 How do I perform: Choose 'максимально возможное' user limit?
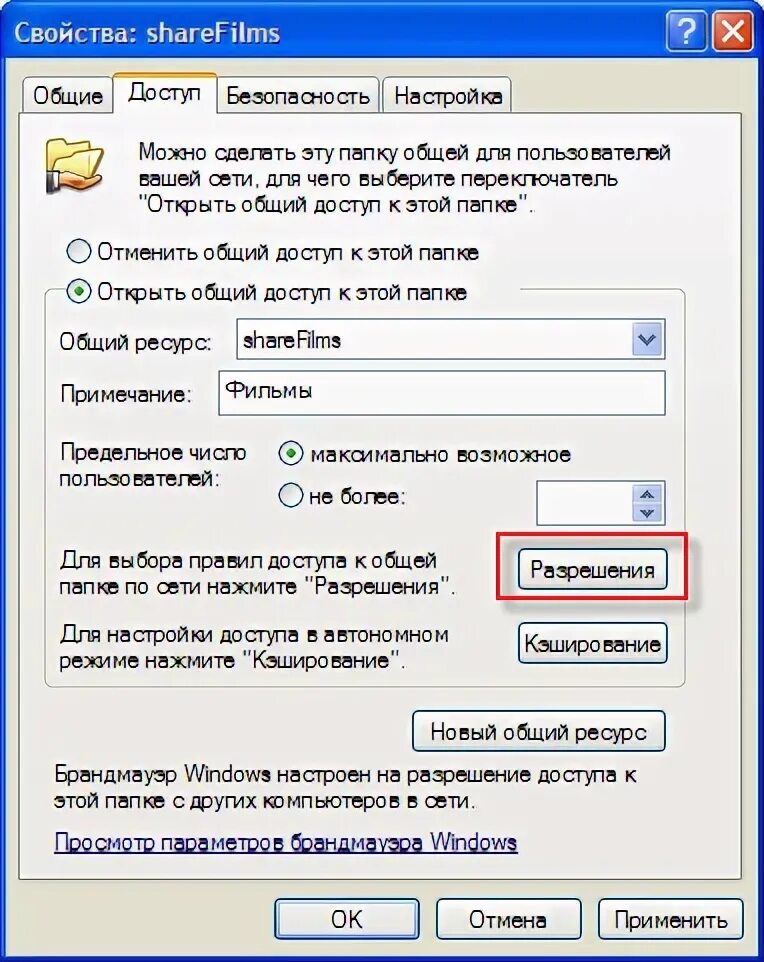click(x=291, y=454)
